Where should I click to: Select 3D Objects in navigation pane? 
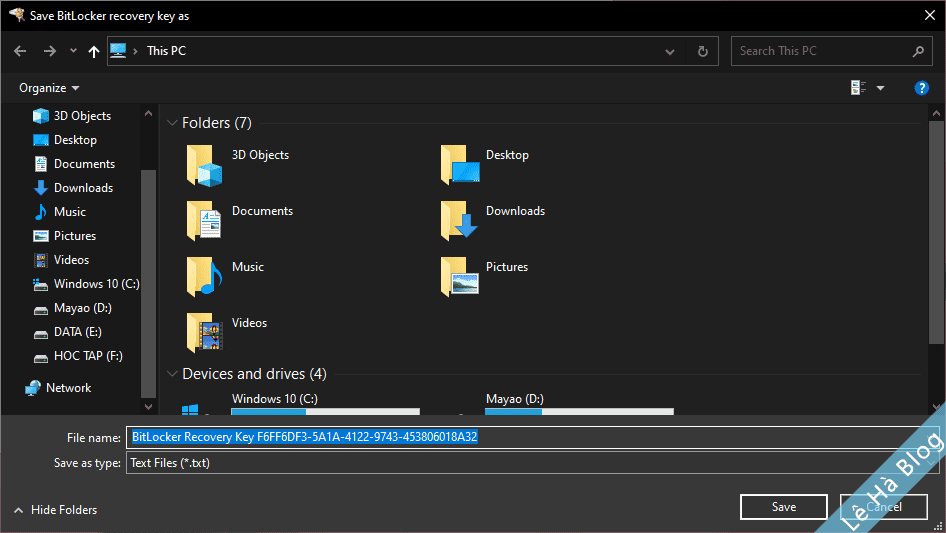tap(72, 116)
